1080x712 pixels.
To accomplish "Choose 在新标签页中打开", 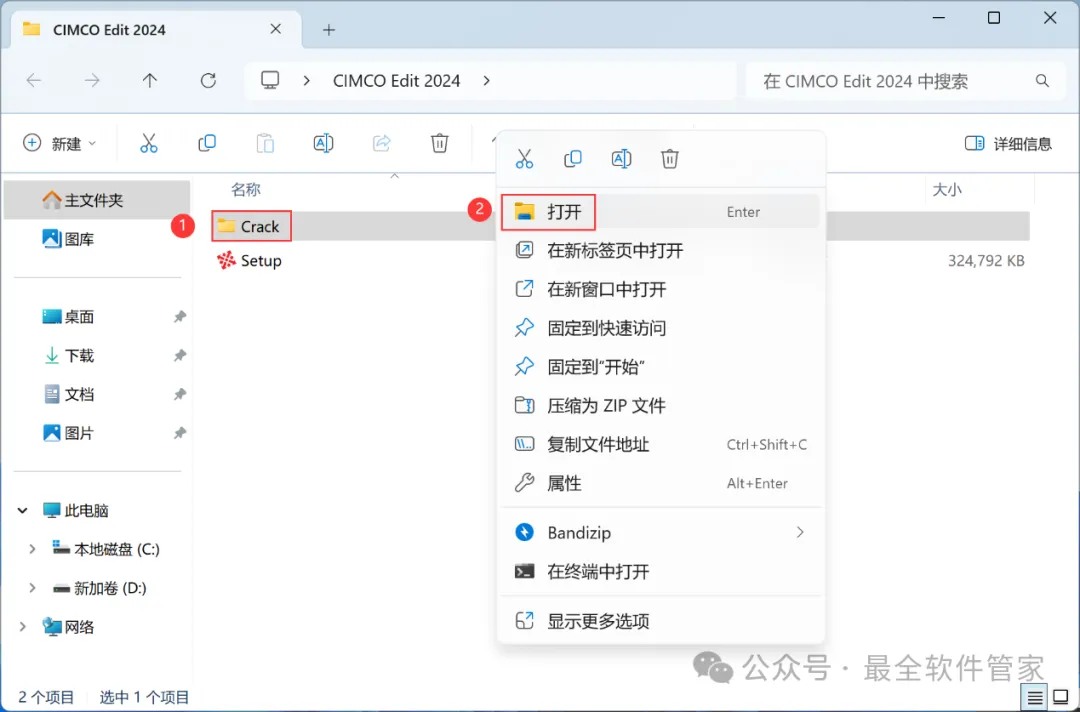I will [x=661, y=250].
